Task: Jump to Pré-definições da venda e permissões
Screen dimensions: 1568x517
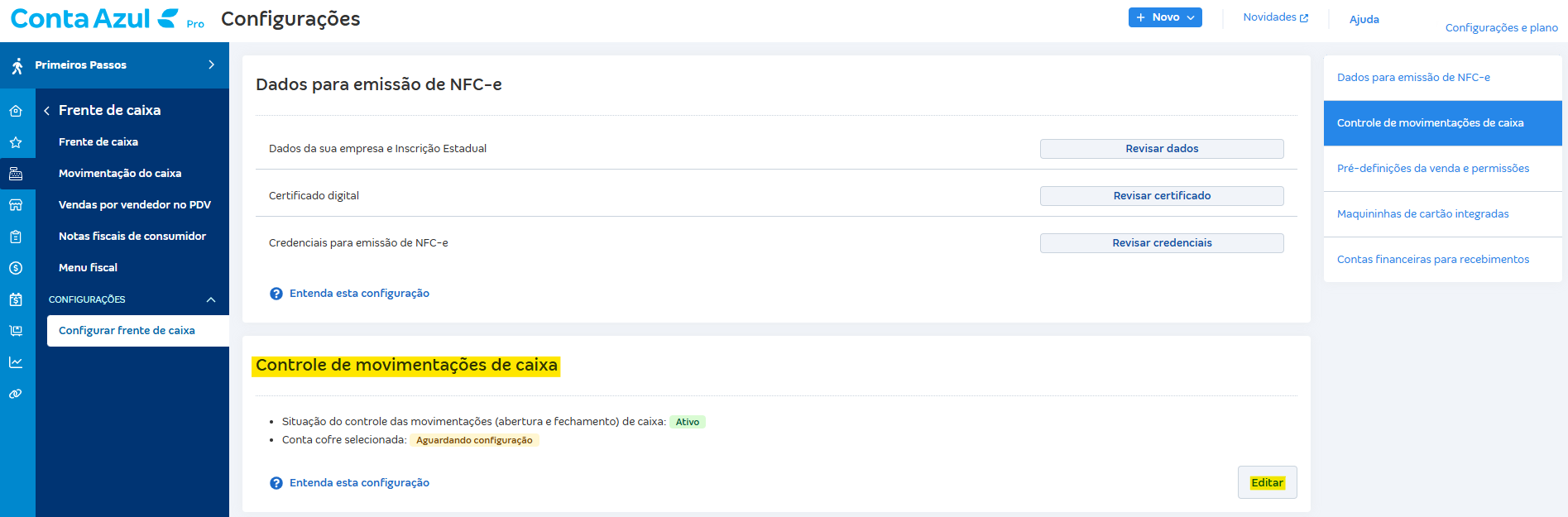Action: [1443, 169]
